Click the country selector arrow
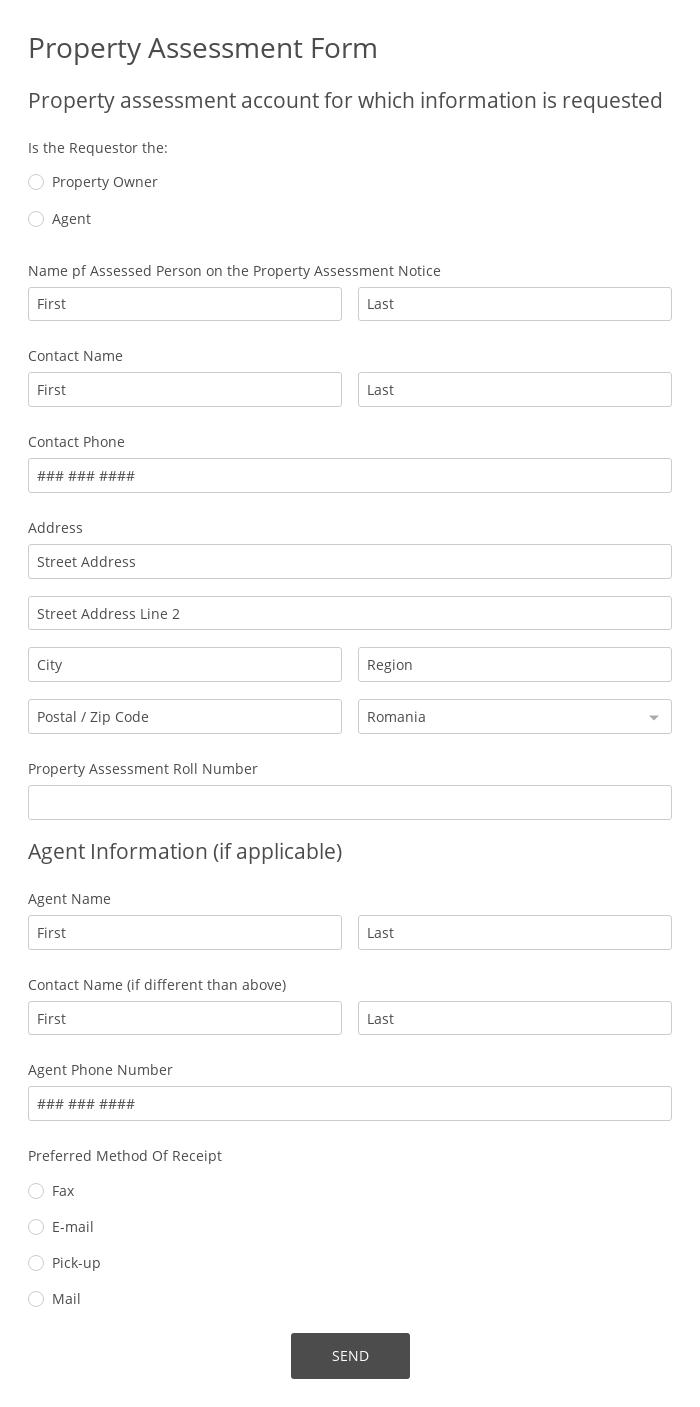Image resolution: width=700 pixels, height=1407 pixels. pyautogui.click(x=653, y=716)
